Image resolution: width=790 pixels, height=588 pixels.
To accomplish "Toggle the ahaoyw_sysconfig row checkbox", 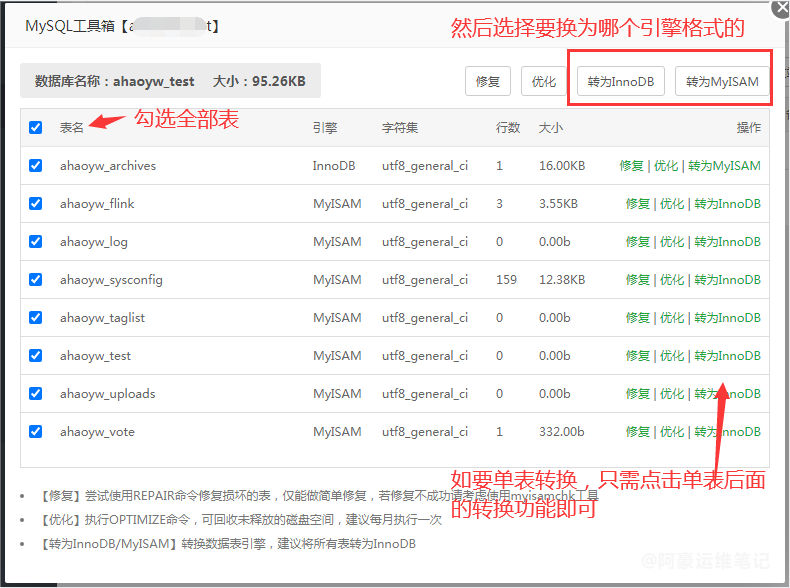I will click(x=36, y=280).
